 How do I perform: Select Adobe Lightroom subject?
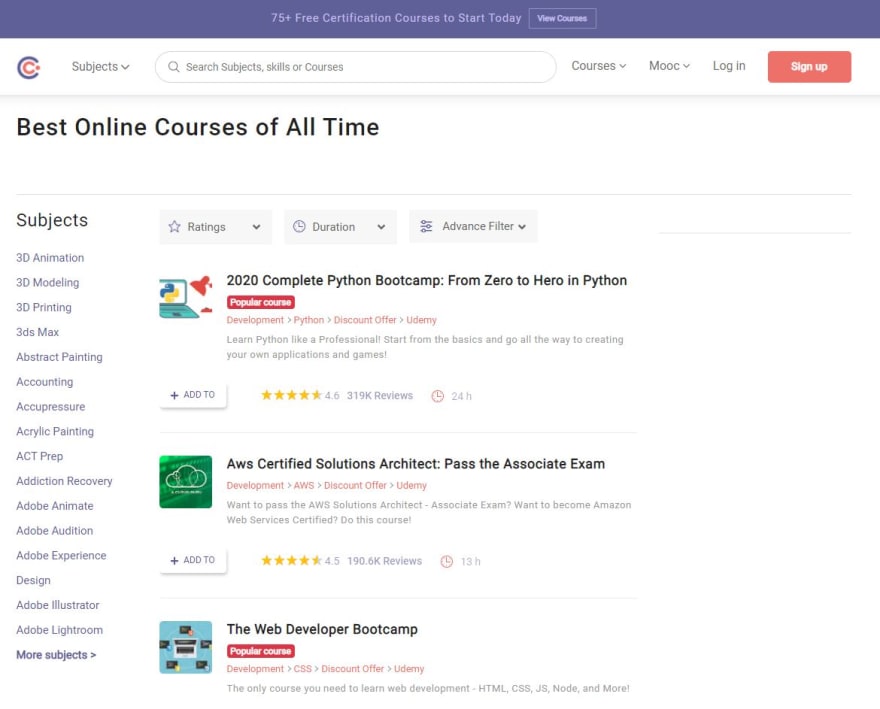point(59,630)
